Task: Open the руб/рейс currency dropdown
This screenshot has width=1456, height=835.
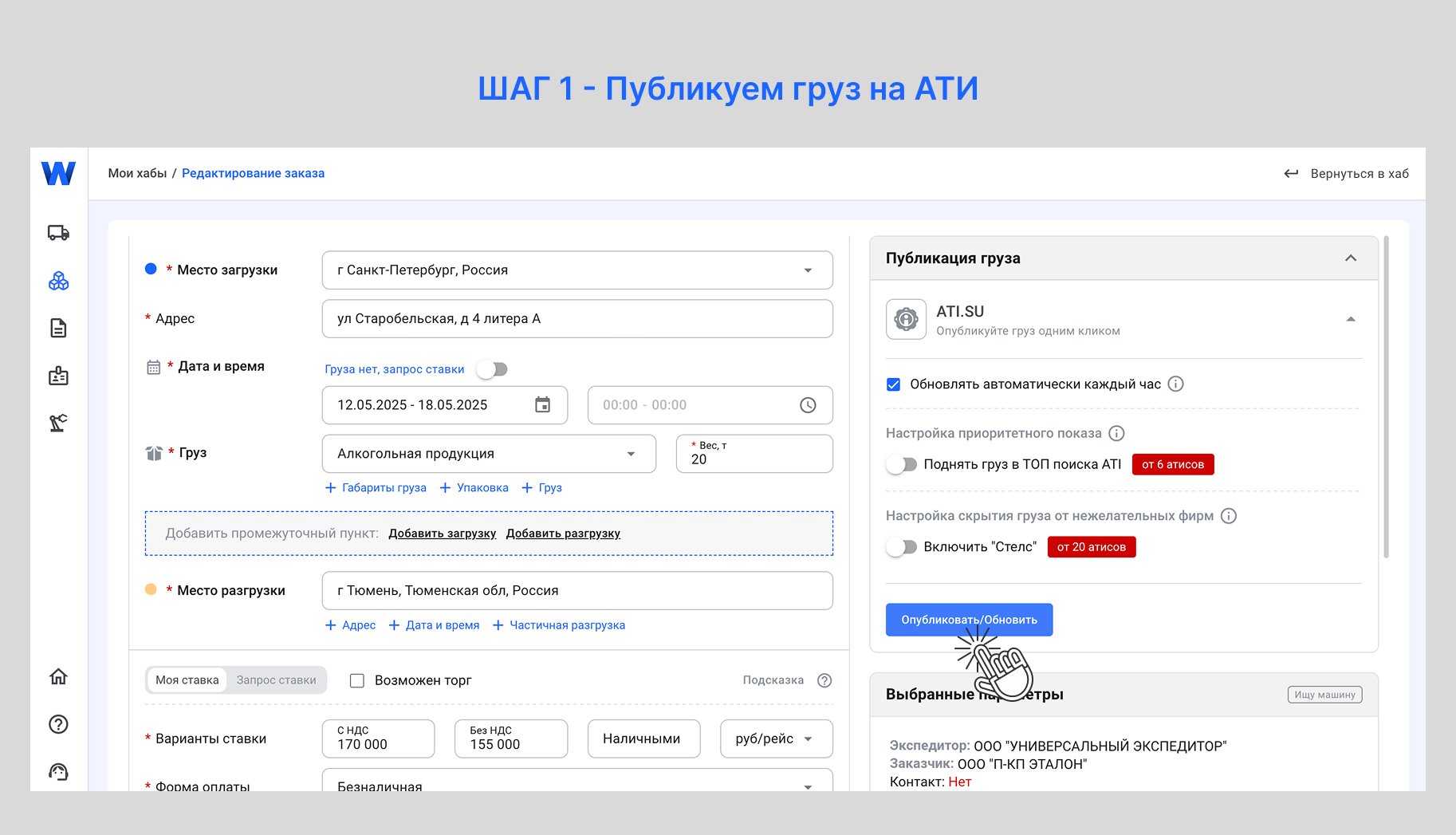Action: [x=776, y=739]
